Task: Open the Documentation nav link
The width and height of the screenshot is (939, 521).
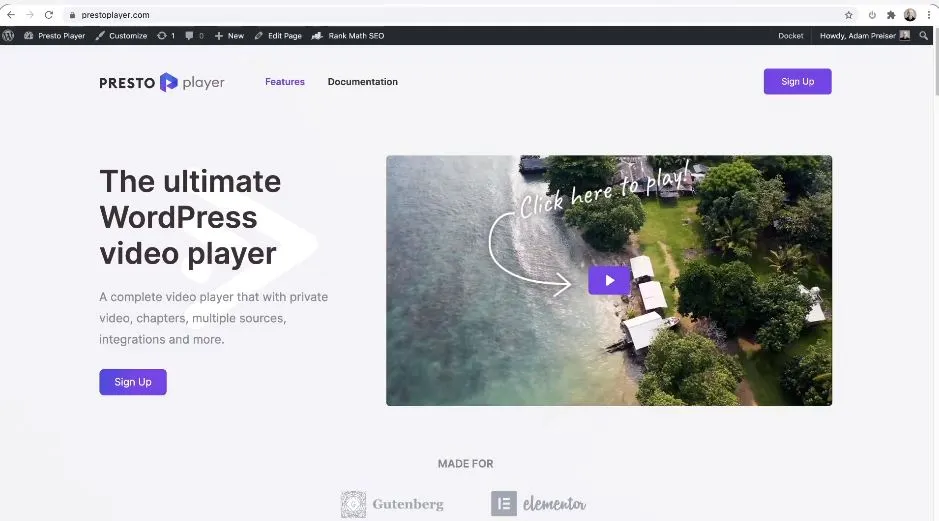Action: pos(362,82)
